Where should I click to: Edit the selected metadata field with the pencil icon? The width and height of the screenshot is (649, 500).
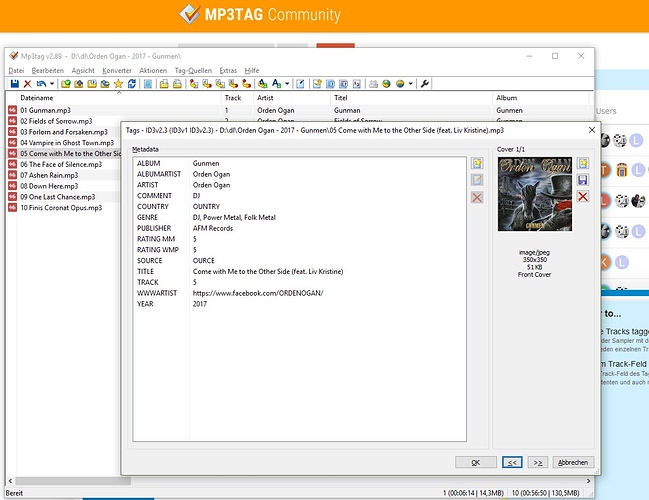coord(477,180)
